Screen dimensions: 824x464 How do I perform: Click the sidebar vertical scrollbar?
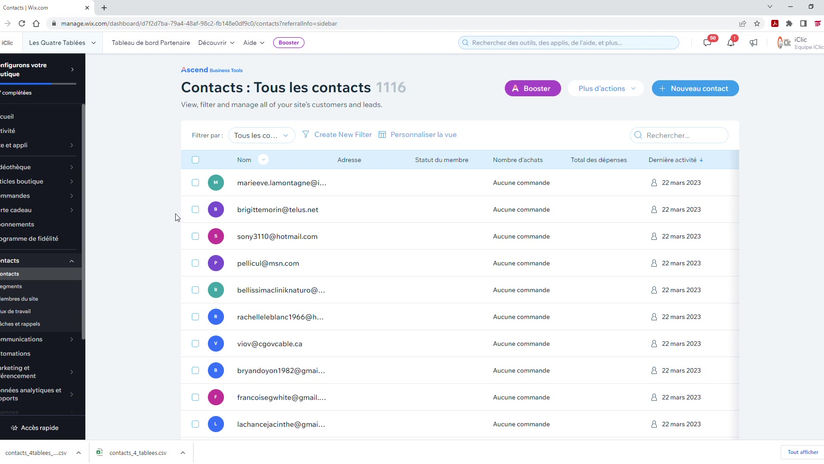tap(83, 221)
